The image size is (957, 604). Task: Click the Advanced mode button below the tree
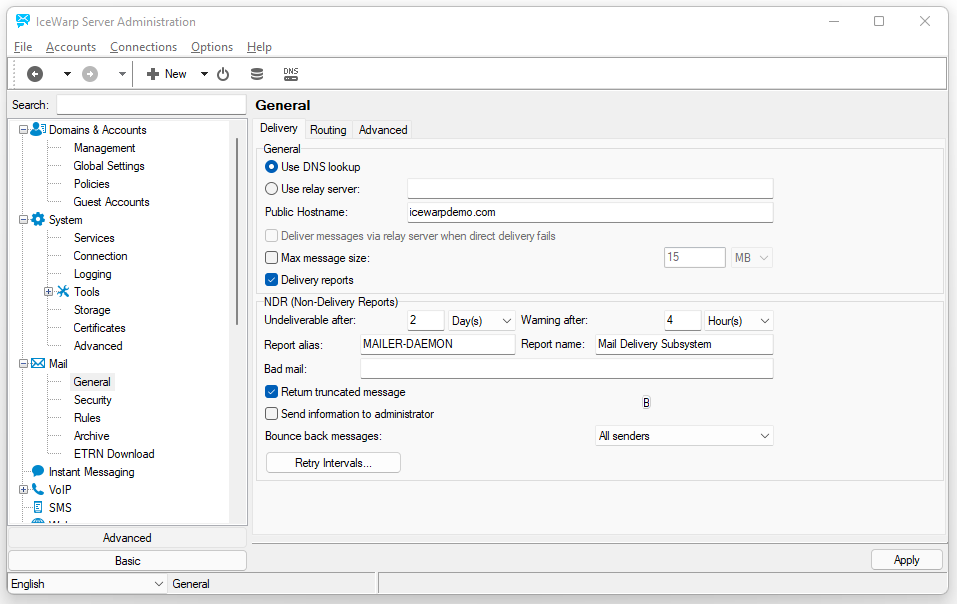click(x=127, y=537)
